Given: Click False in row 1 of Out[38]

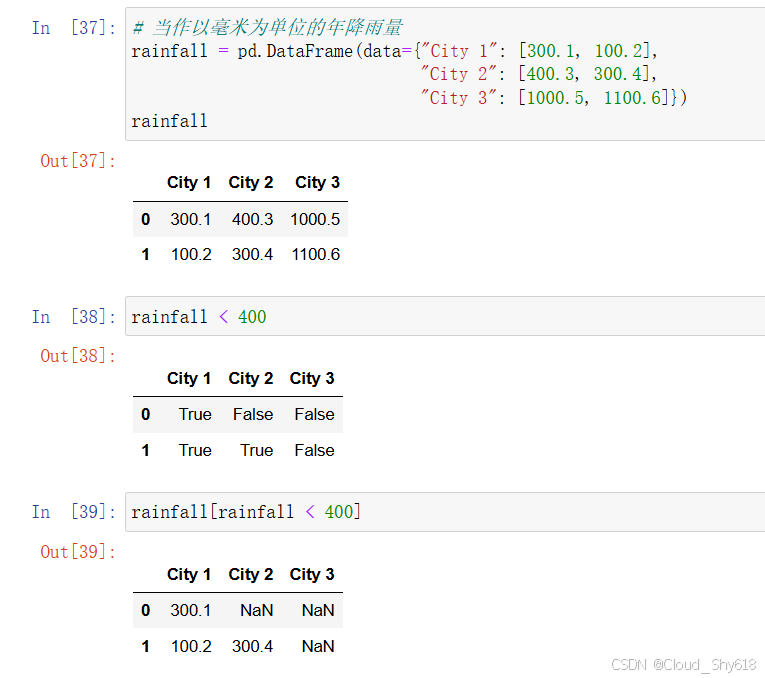Looking at the screenshot, I should (314, 450).
